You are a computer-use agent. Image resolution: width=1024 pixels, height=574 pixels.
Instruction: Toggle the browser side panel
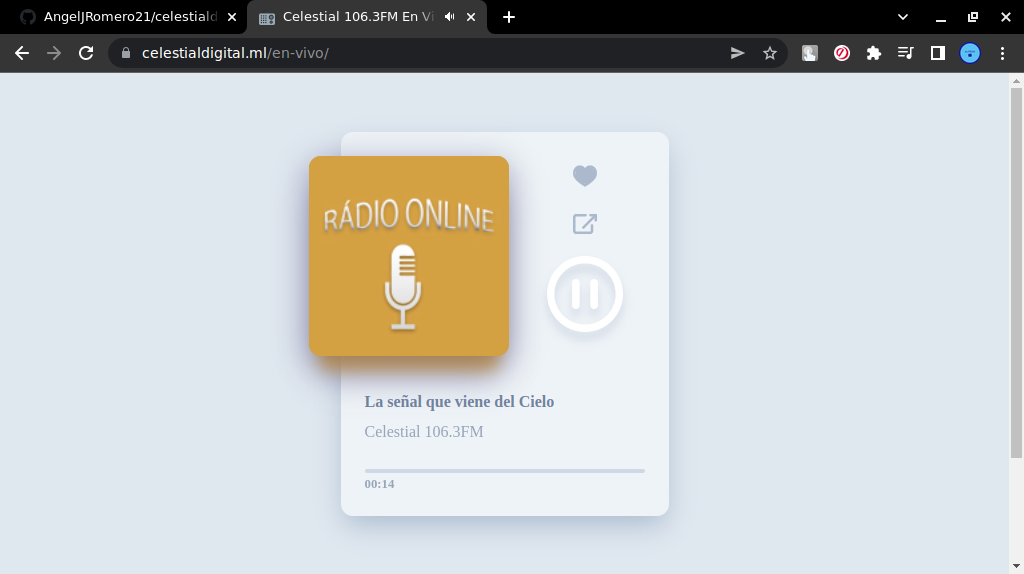[938, 53]
